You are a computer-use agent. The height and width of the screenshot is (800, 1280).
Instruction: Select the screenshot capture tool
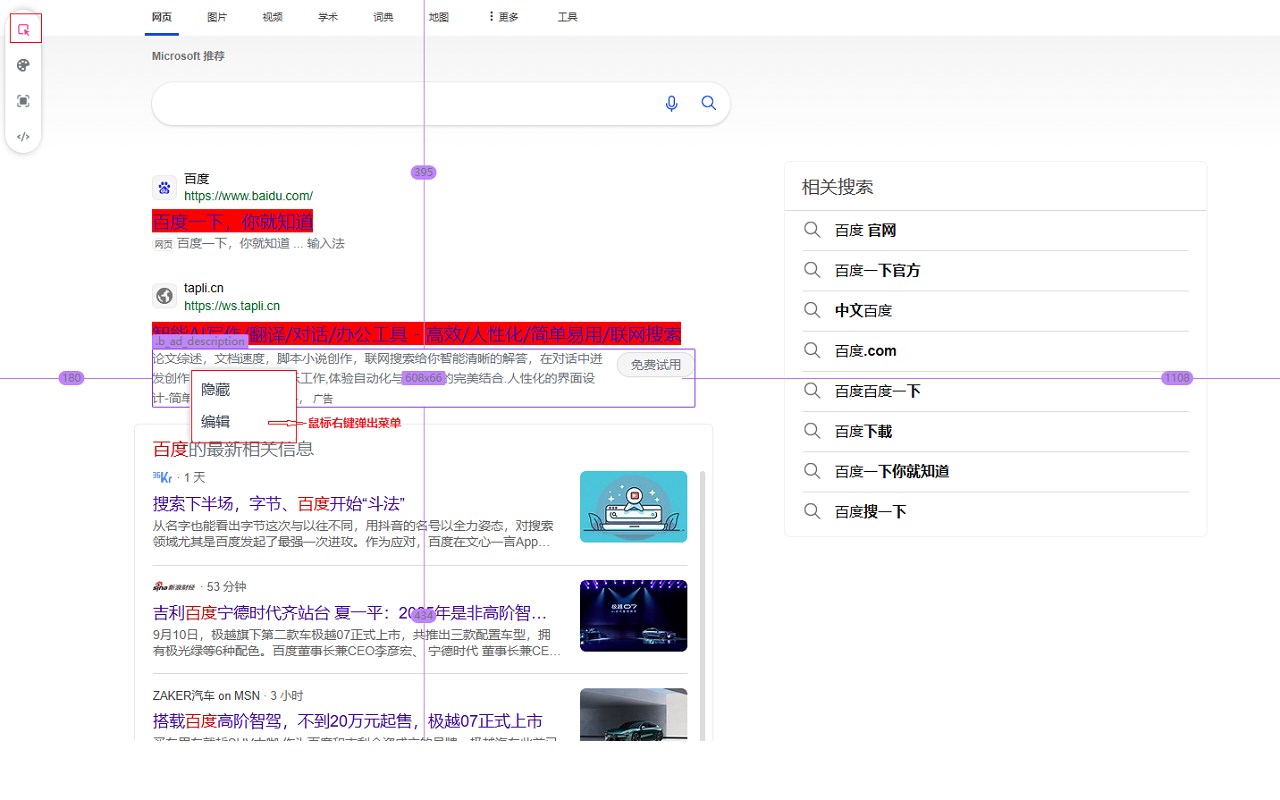pos(24,101)
